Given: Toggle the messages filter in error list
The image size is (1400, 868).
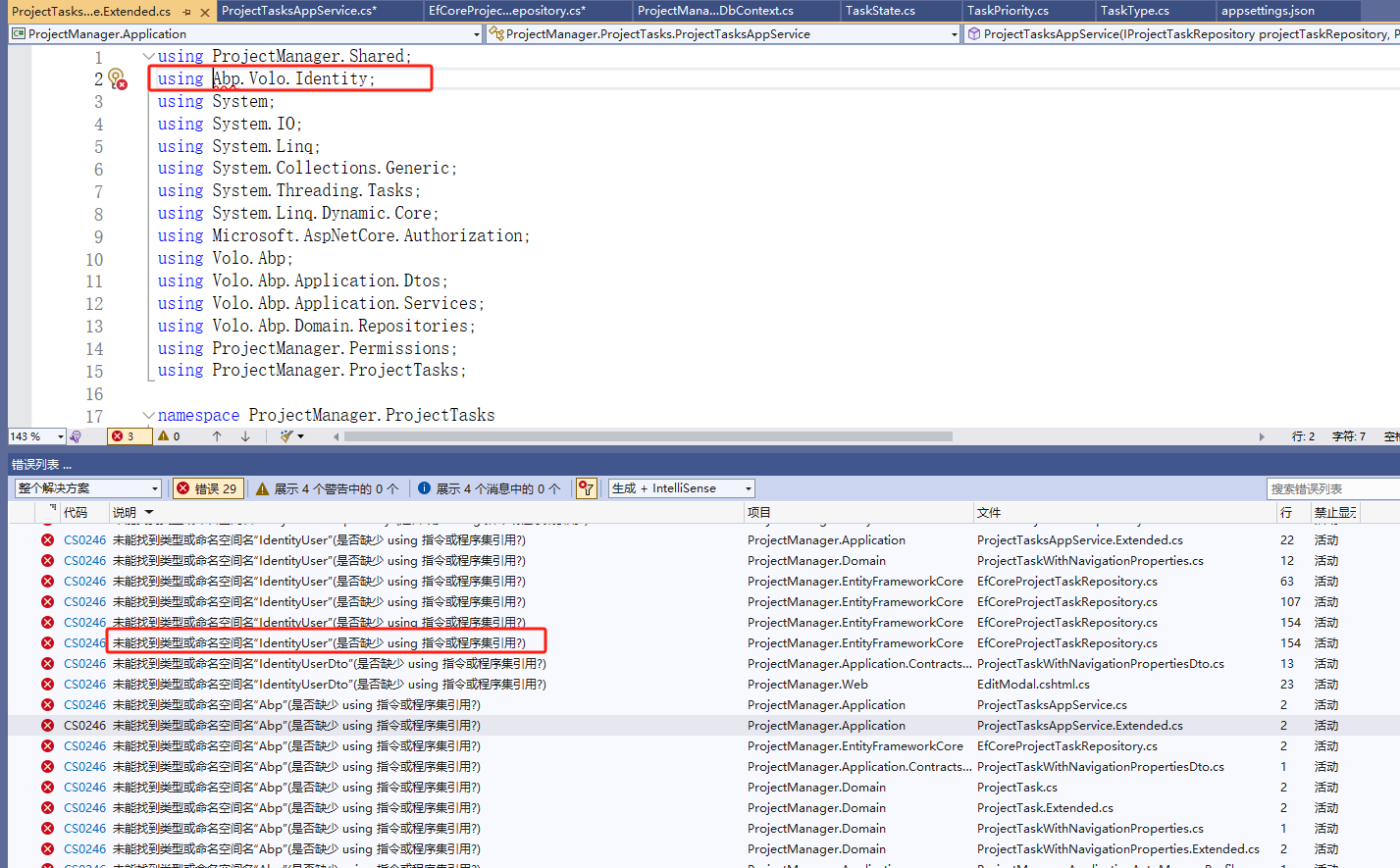Looking at the screenshot, I should [x=489, y=488].
